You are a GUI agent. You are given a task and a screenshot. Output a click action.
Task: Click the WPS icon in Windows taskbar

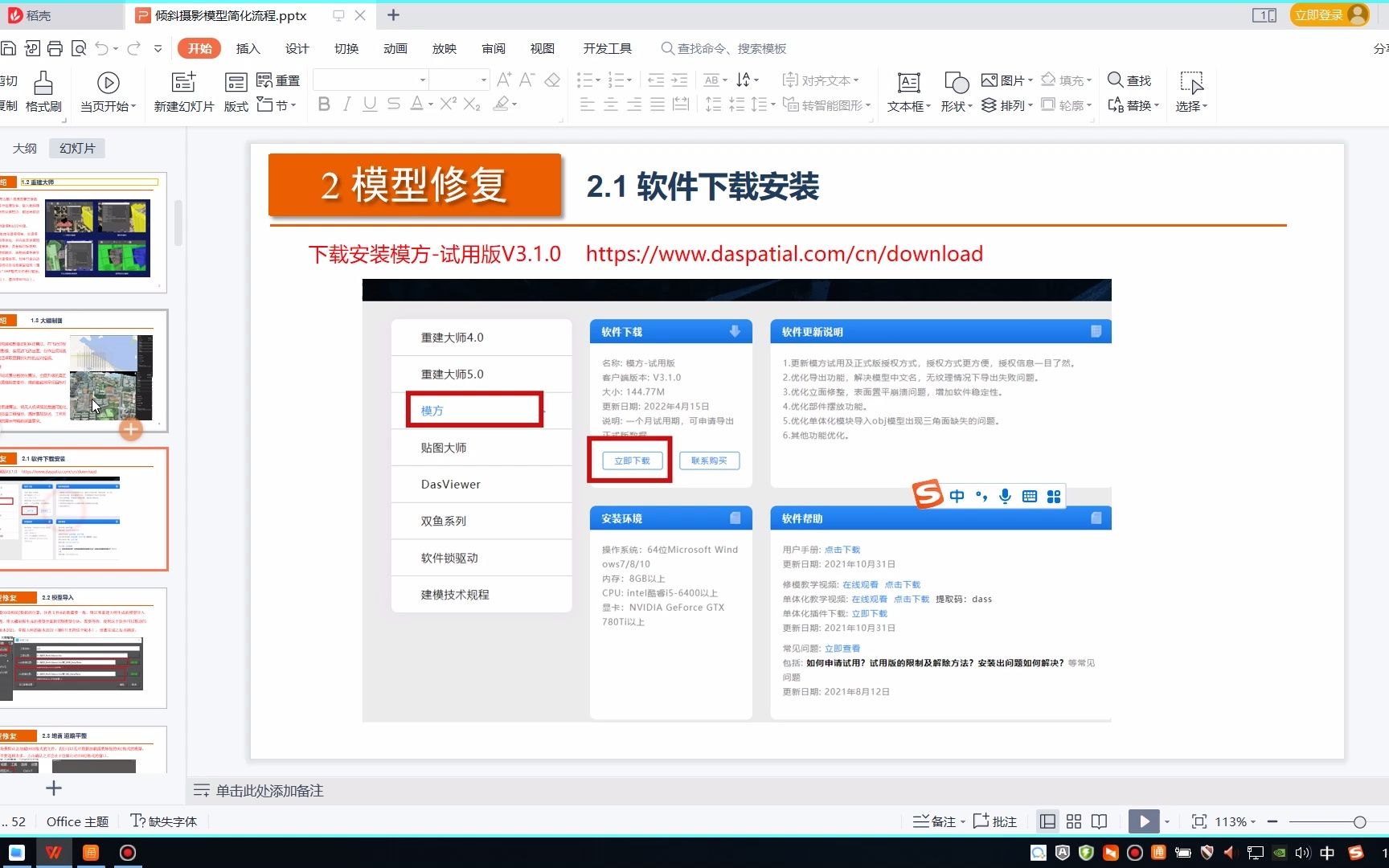[54, 853]
